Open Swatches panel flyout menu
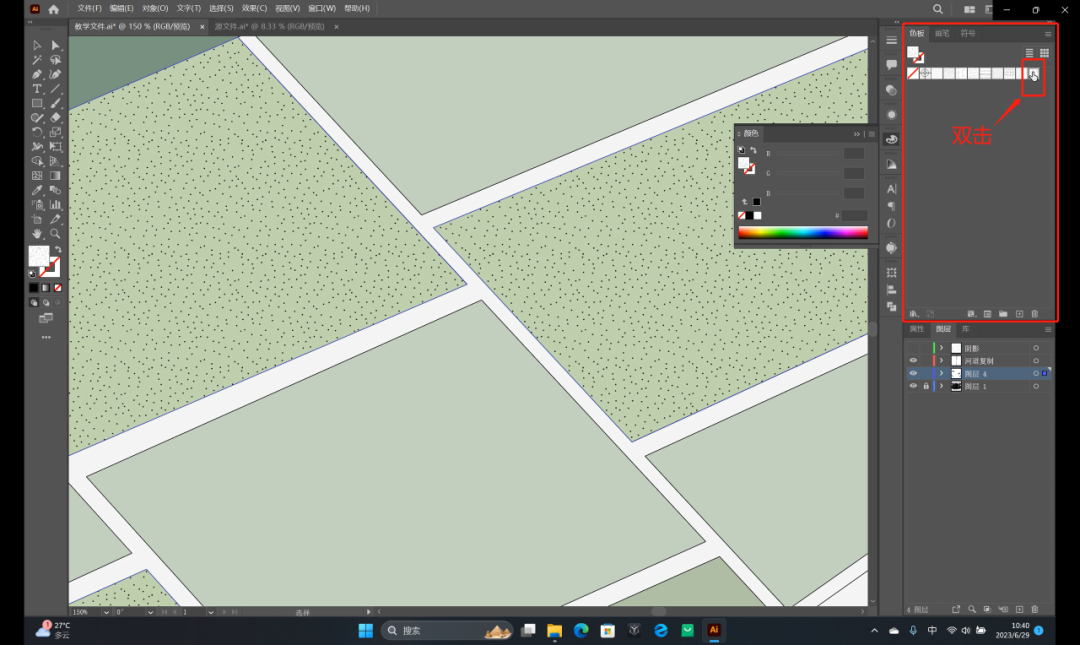The image size is (1080, 645). point(1048,34)
